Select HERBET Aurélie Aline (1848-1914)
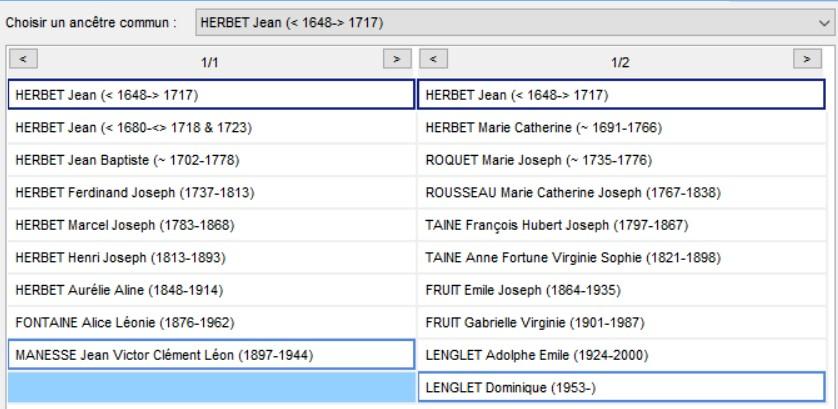The width and height of the screenshot is (838, 409). pyautogui.click(x=212, y=290)
